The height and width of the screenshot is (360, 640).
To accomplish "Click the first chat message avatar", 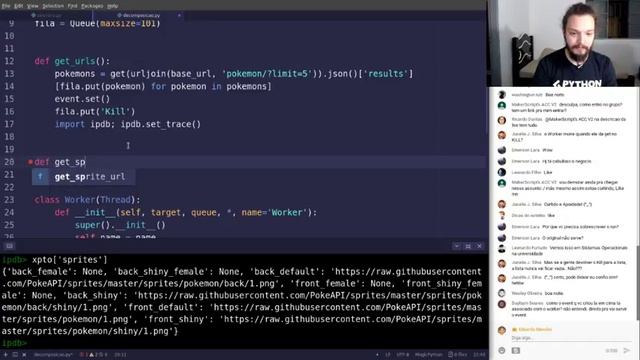I will point(502,95).
